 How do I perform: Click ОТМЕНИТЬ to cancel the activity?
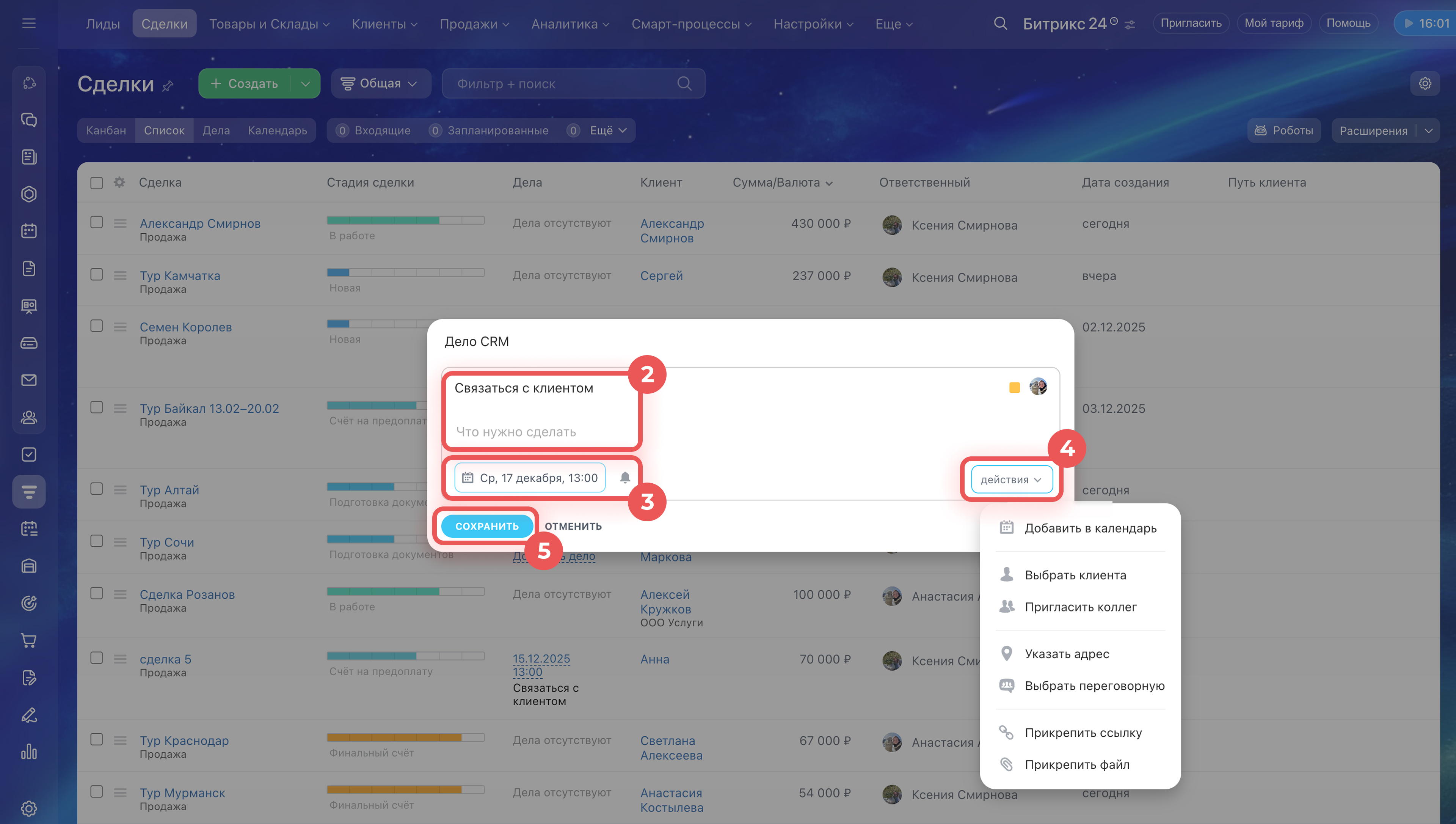pos(573,526)
